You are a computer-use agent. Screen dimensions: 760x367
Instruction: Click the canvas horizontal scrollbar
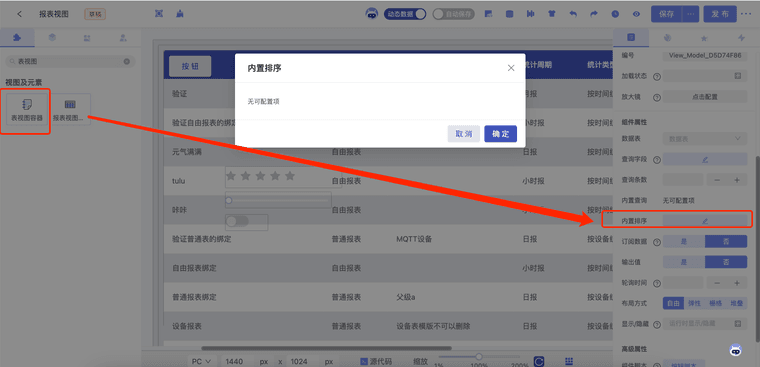tap(326, 348)
